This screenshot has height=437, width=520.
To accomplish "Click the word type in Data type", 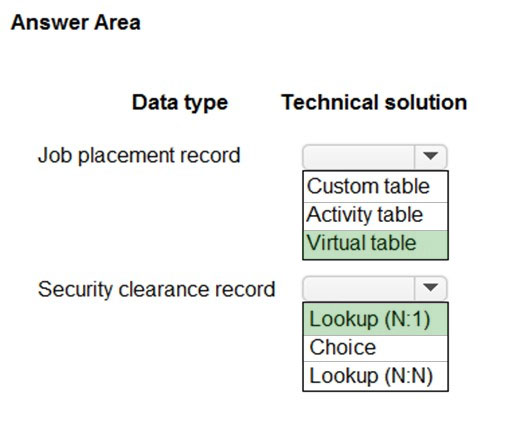I will pyautogui.click(x=206, y=103).
